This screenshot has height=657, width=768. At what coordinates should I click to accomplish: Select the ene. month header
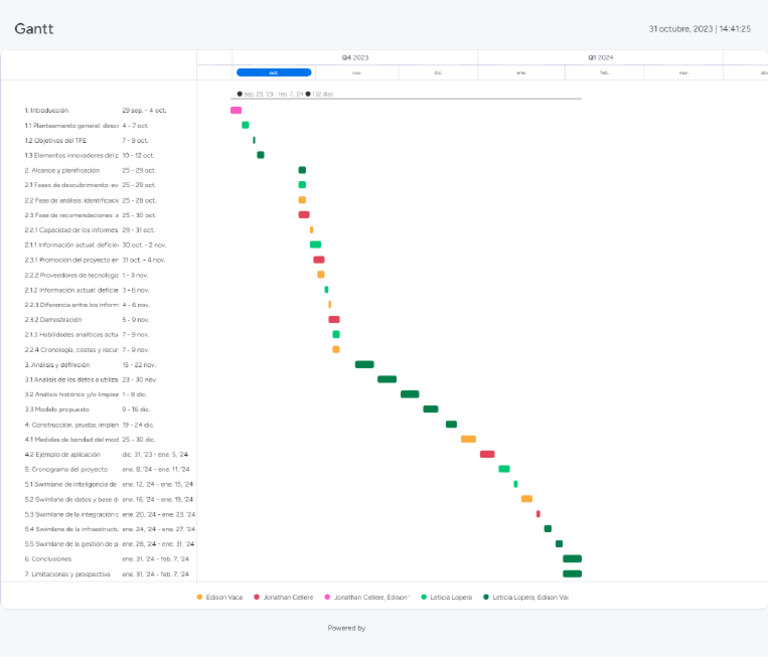(521, 73)
